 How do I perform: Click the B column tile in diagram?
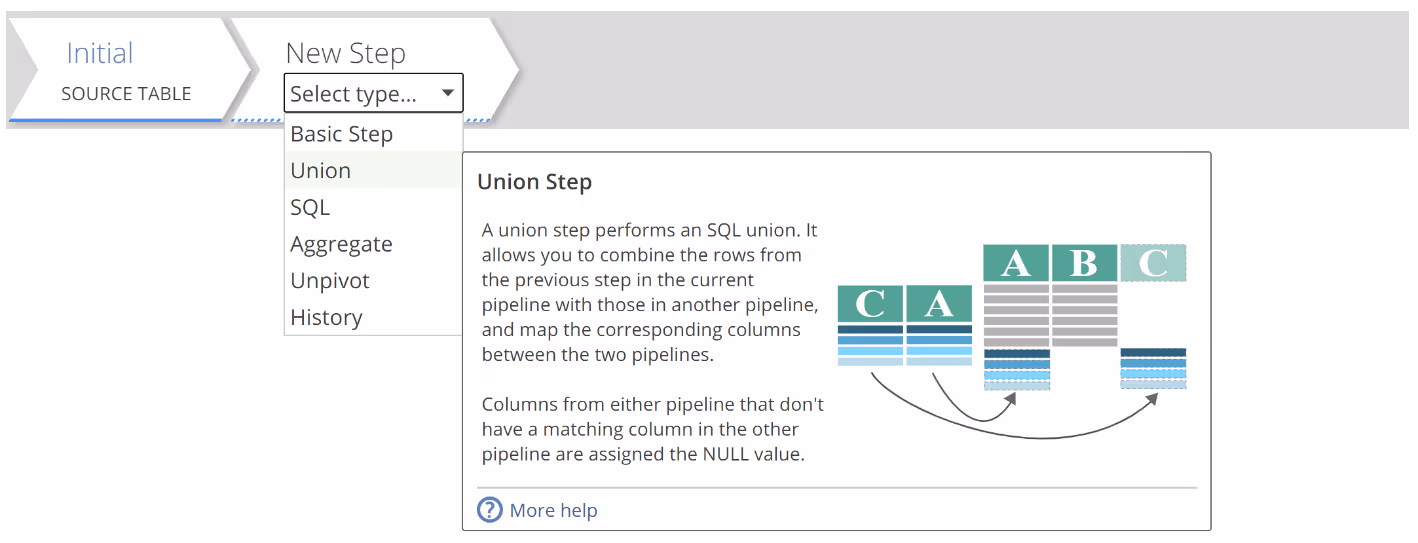[x=1083, y=263]
